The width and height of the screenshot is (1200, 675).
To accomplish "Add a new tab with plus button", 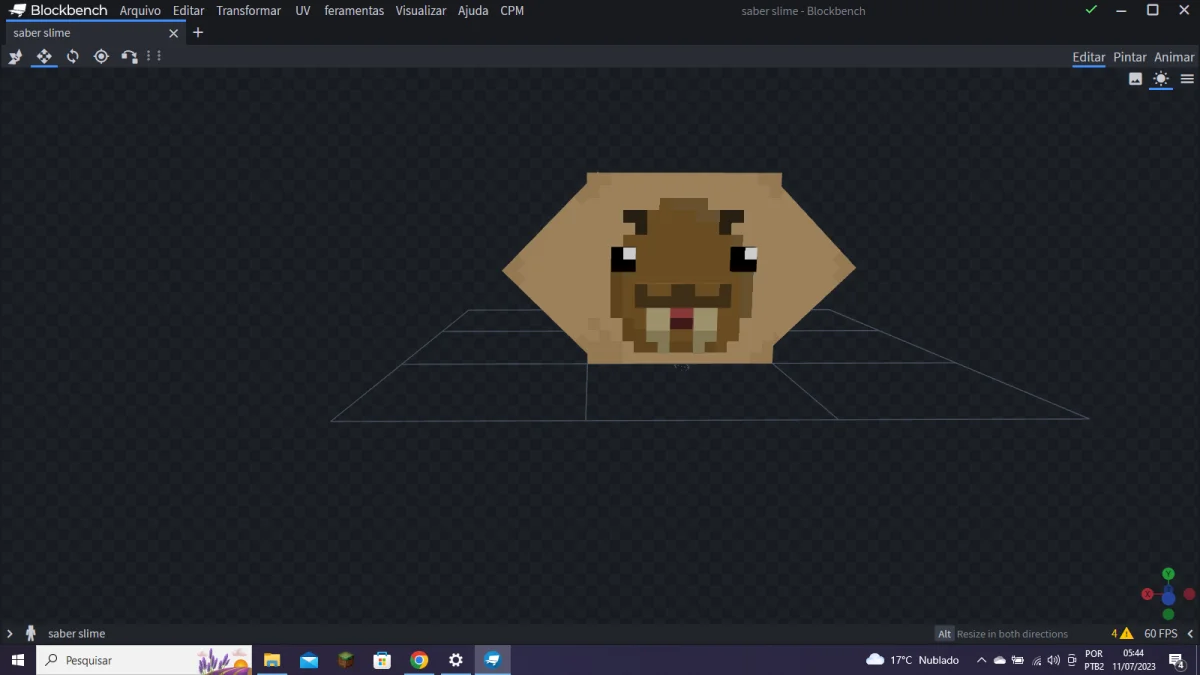I will coord(198,32).
